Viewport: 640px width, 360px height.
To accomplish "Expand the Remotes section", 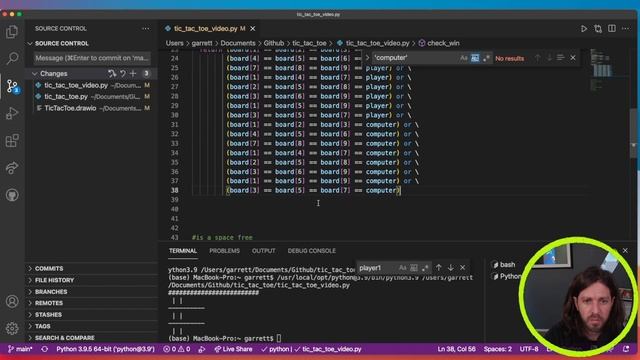I will pos(49,303).
